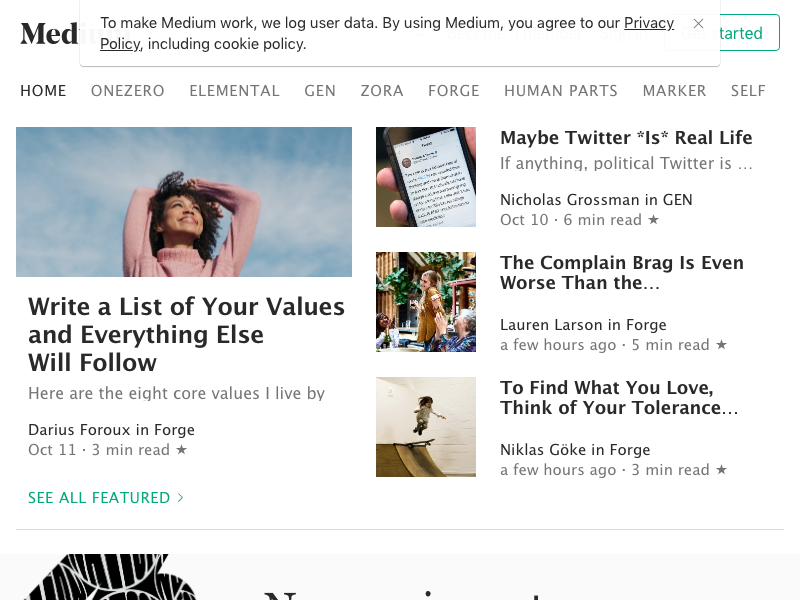Click the Medium logo
Viewport: 800px width, 600px height.
point(50,33)
